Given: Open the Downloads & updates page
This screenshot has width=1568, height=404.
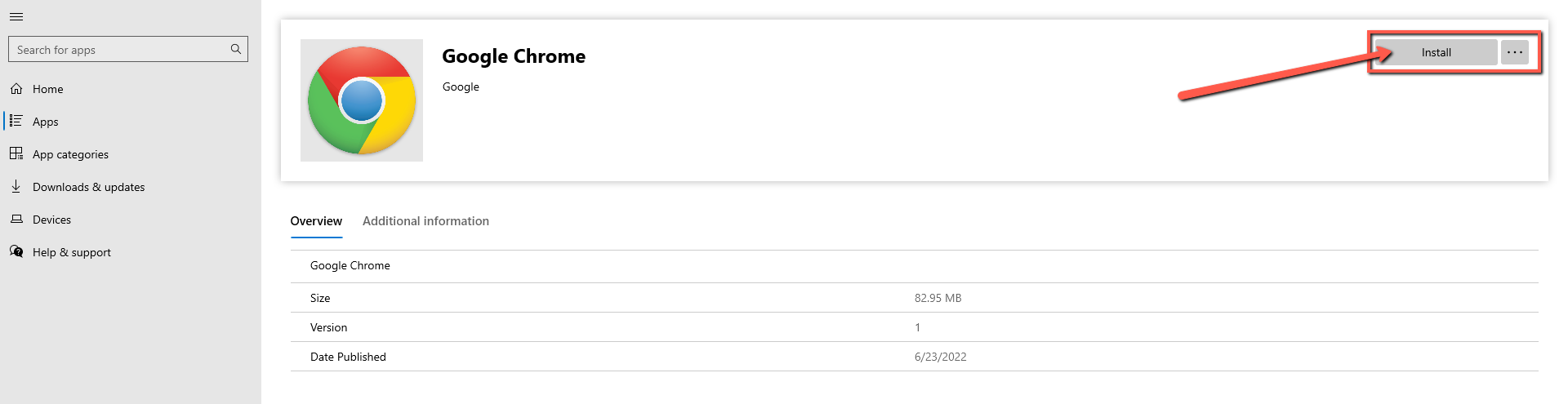Looking at the screenshot, I should 88,187.
